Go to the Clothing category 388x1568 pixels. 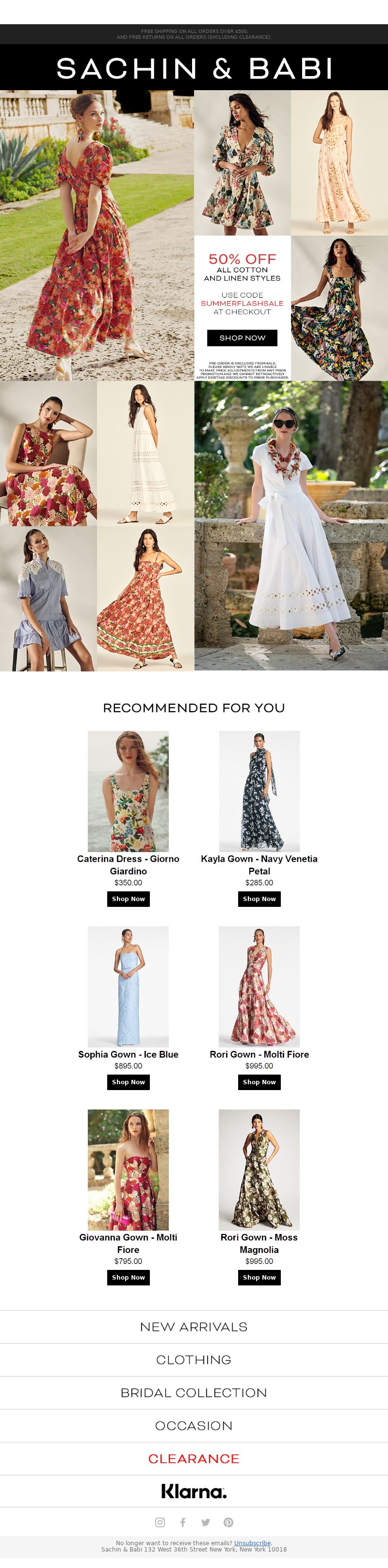pyautogui.click(x=194, y=1360)
